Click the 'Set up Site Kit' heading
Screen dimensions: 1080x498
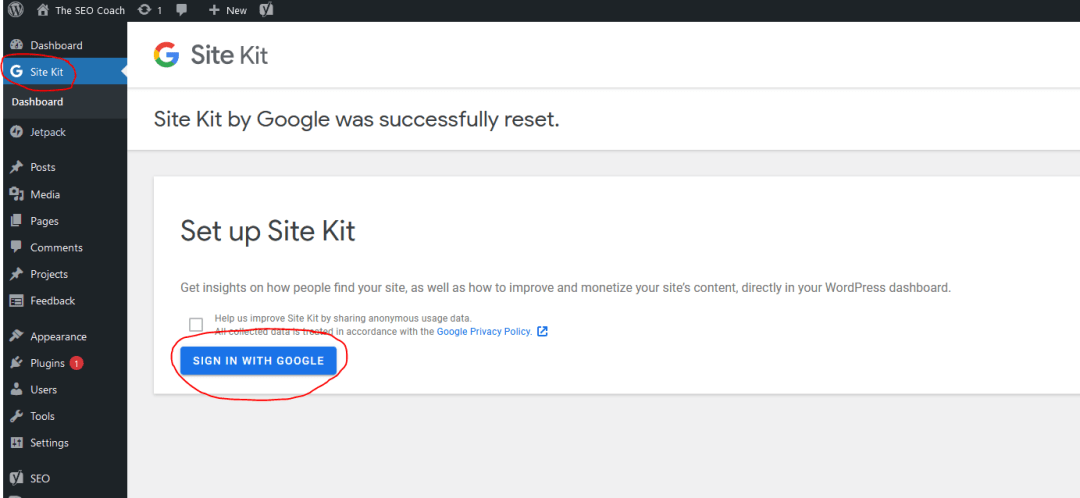click(268, 231)
